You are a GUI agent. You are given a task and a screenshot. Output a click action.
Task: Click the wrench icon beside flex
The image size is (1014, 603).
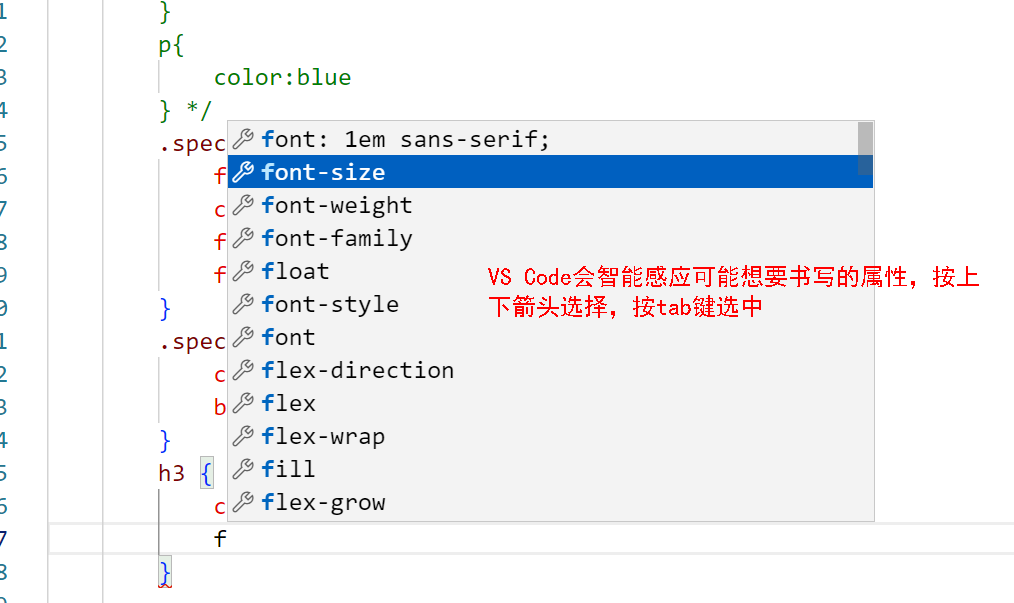click(242, 403)
